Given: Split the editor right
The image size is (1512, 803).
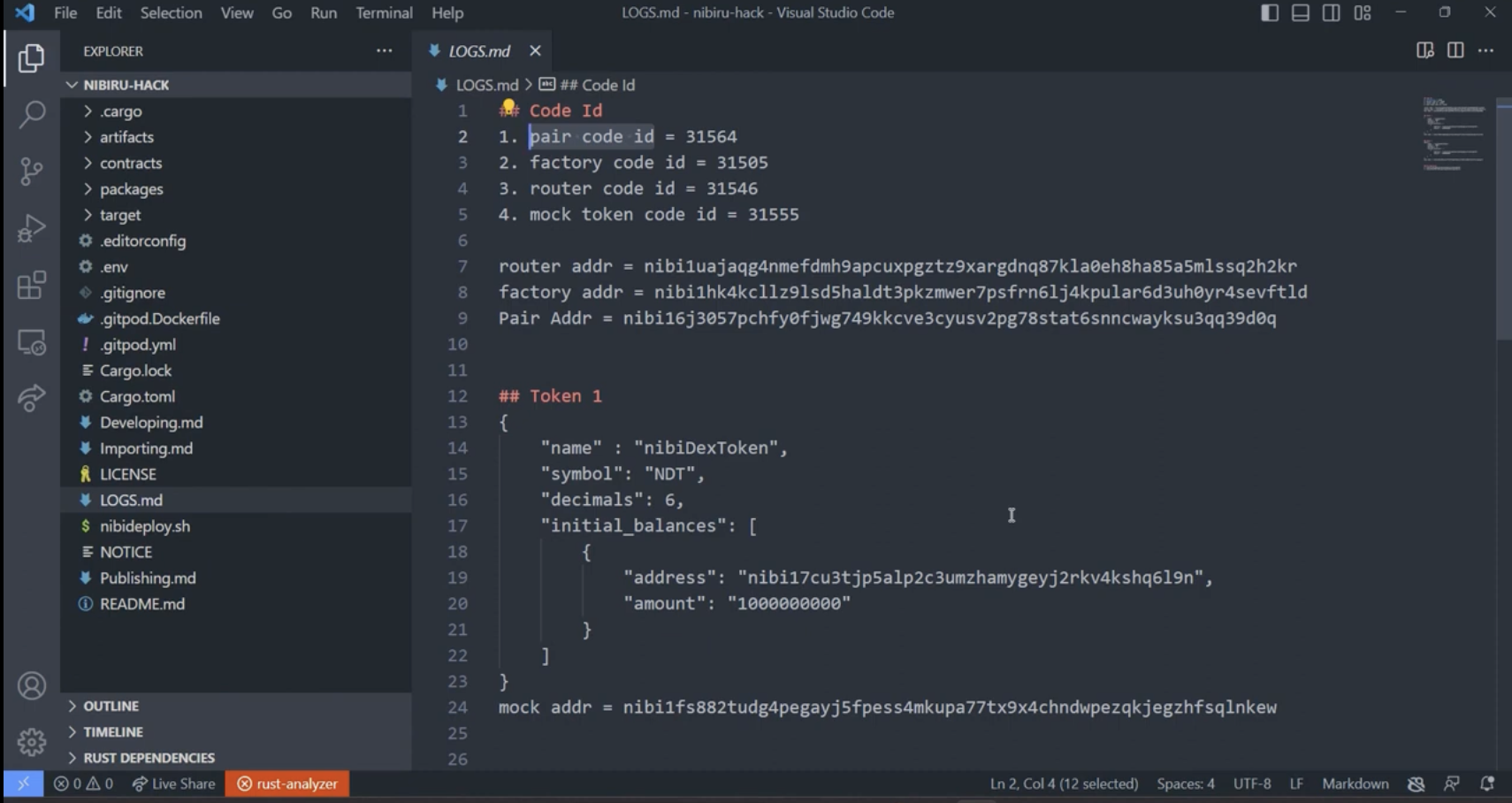Looking at the screenshot, I should pyautogui.click(x=1455, y=50).
